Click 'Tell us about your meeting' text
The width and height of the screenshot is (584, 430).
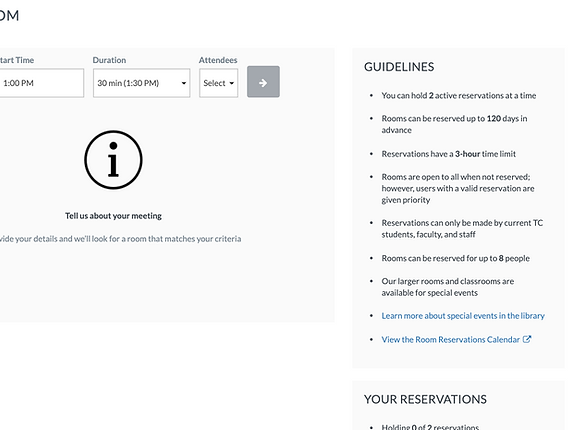click(113, 216)
